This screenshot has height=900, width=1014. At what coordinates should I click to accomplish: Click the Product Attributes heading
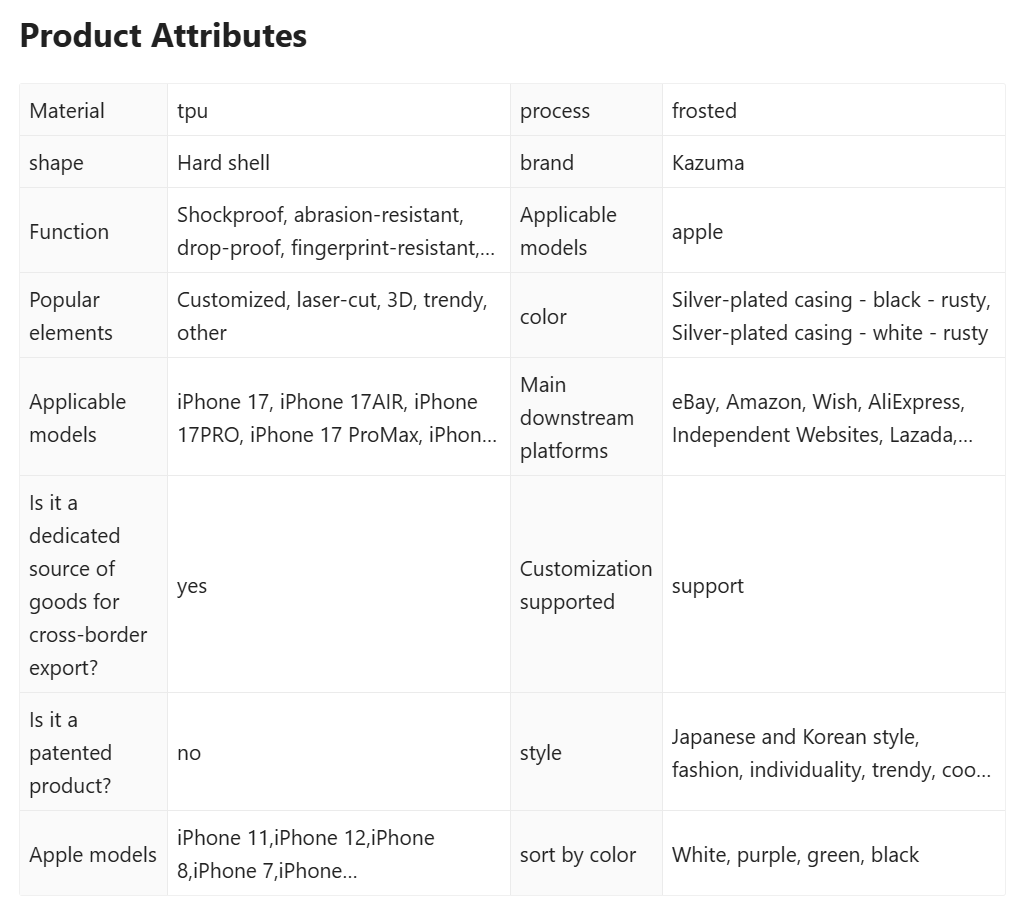pos(163,36)
